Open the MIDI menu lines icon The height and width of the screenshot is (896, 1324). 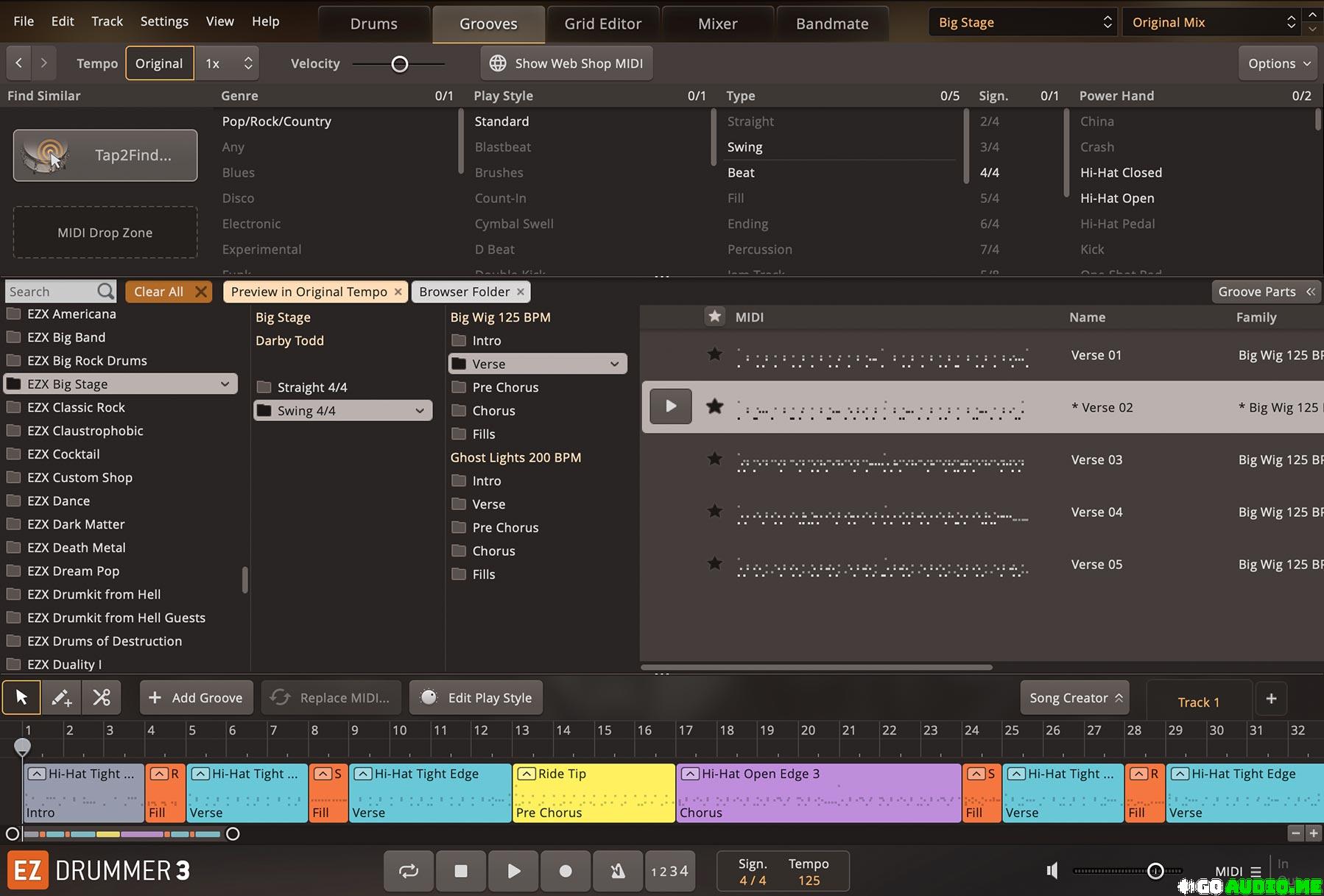1256,872
